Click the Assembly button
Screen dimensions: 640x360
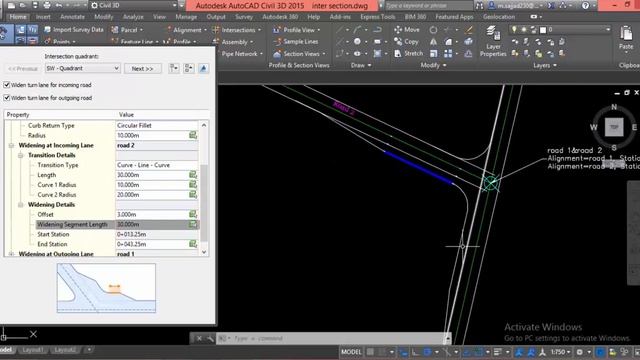(234, 42)
